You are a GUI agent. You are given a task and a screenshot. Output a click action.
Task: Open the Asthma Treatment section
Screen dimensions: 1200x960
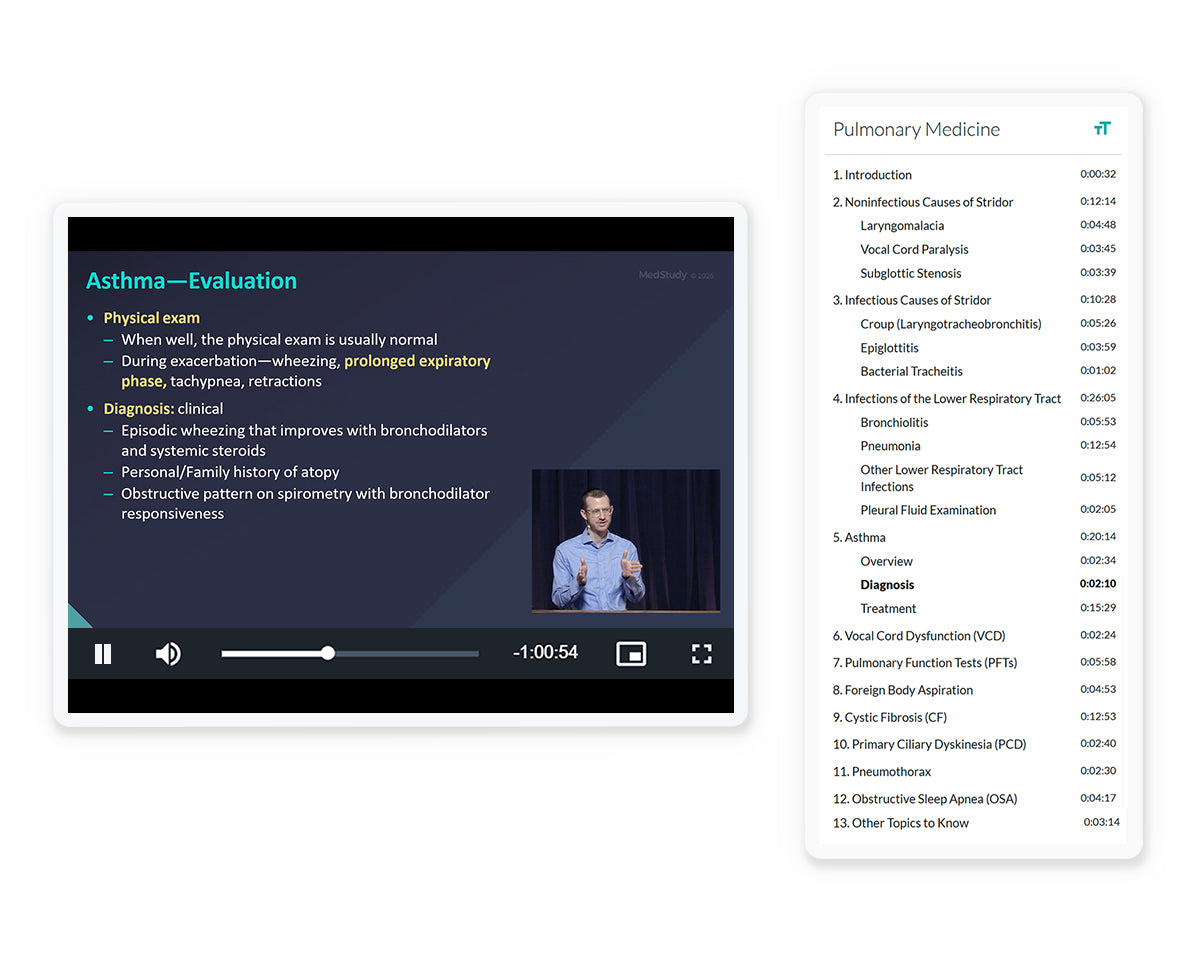[x=888, y=609]
